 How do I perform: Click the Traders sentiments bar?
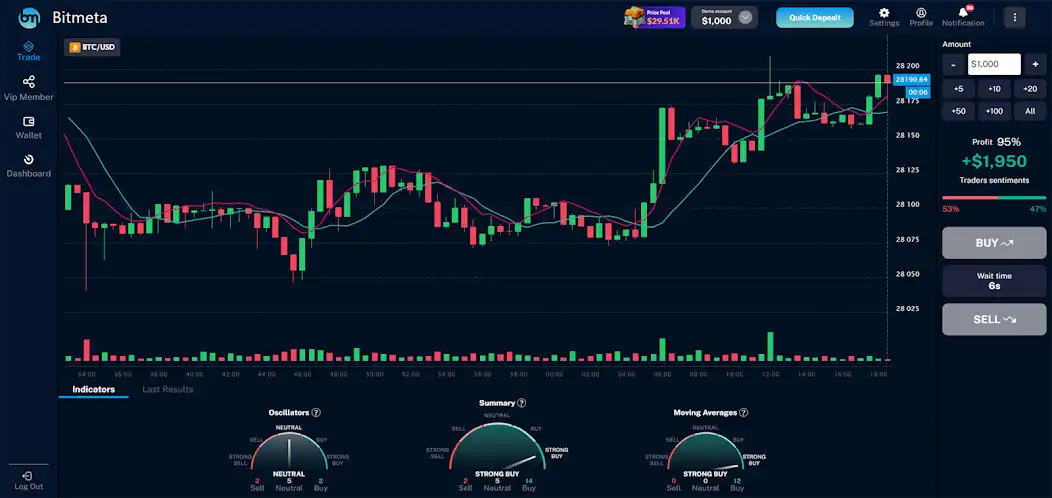(994, 198)
